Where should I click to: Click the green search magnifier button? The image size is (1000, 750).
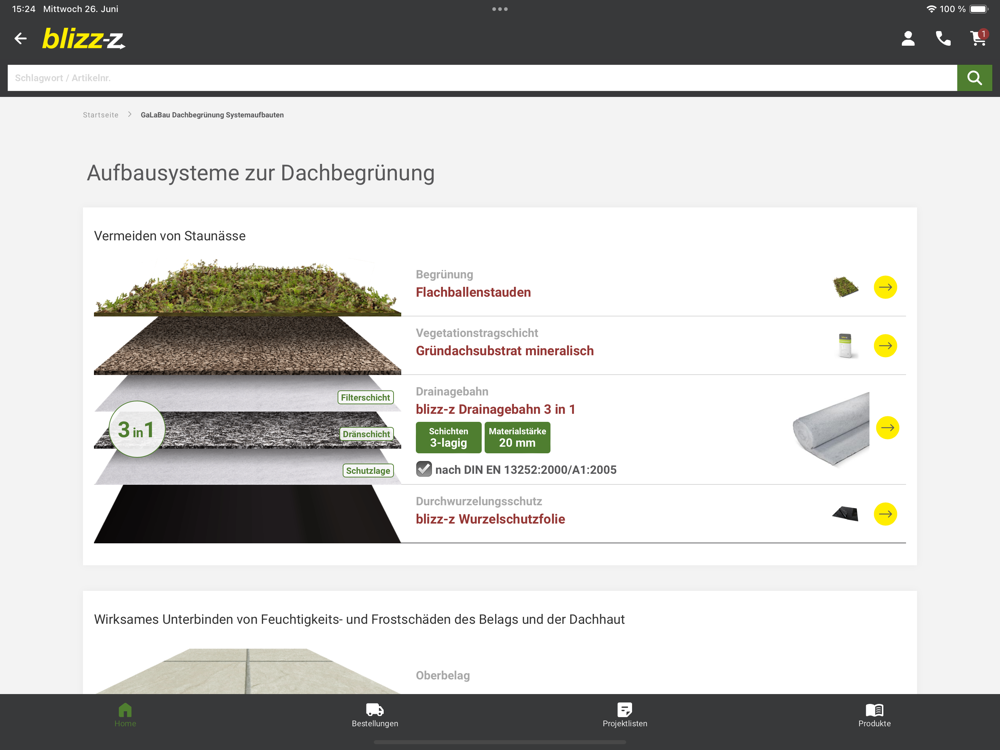[x=974, y=78]
